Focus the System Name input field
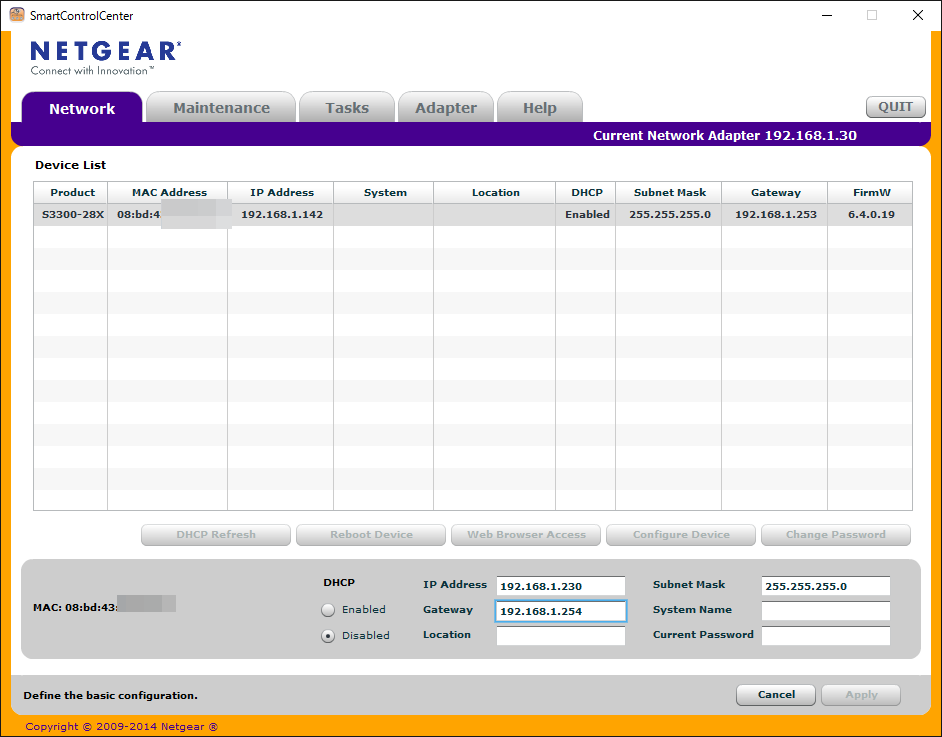The image size is (942, 737). [826, 611]
